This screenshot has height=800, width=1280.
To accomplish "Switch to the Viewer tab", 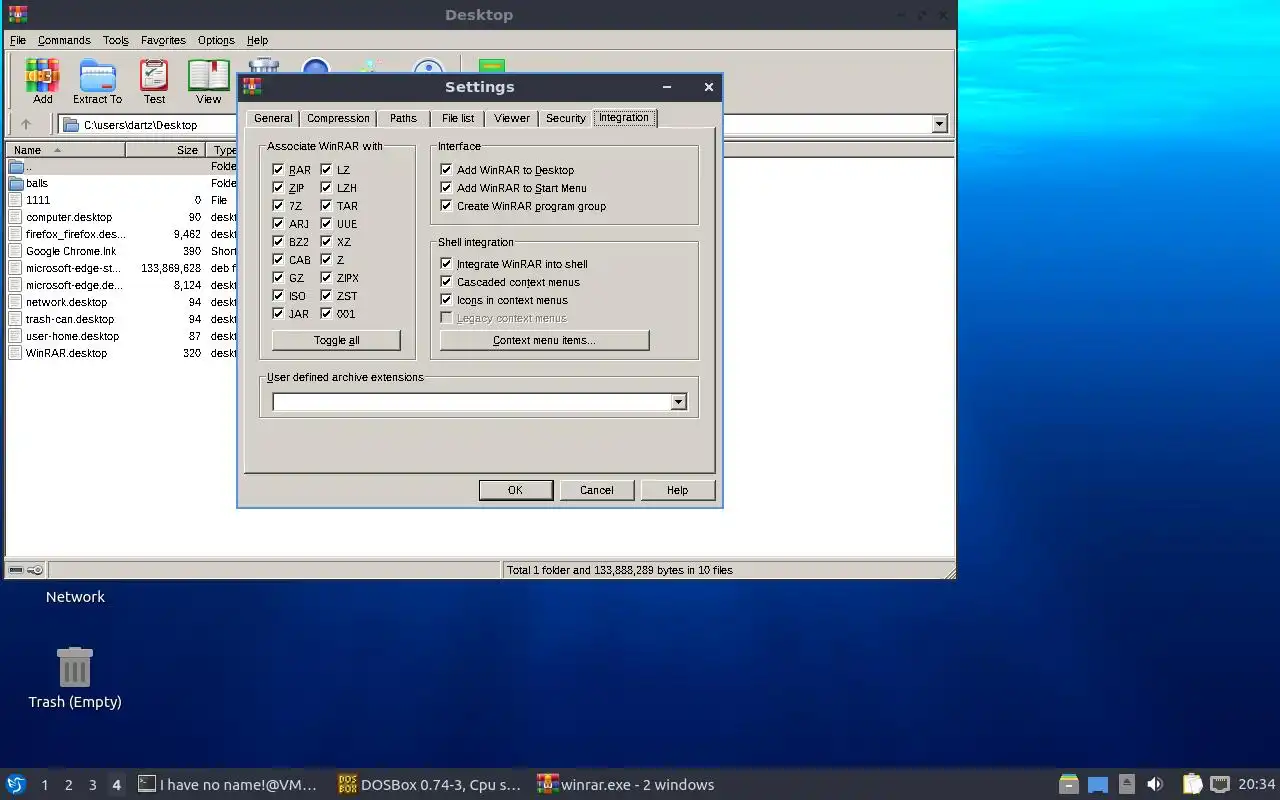I will [x=512, y=118].
